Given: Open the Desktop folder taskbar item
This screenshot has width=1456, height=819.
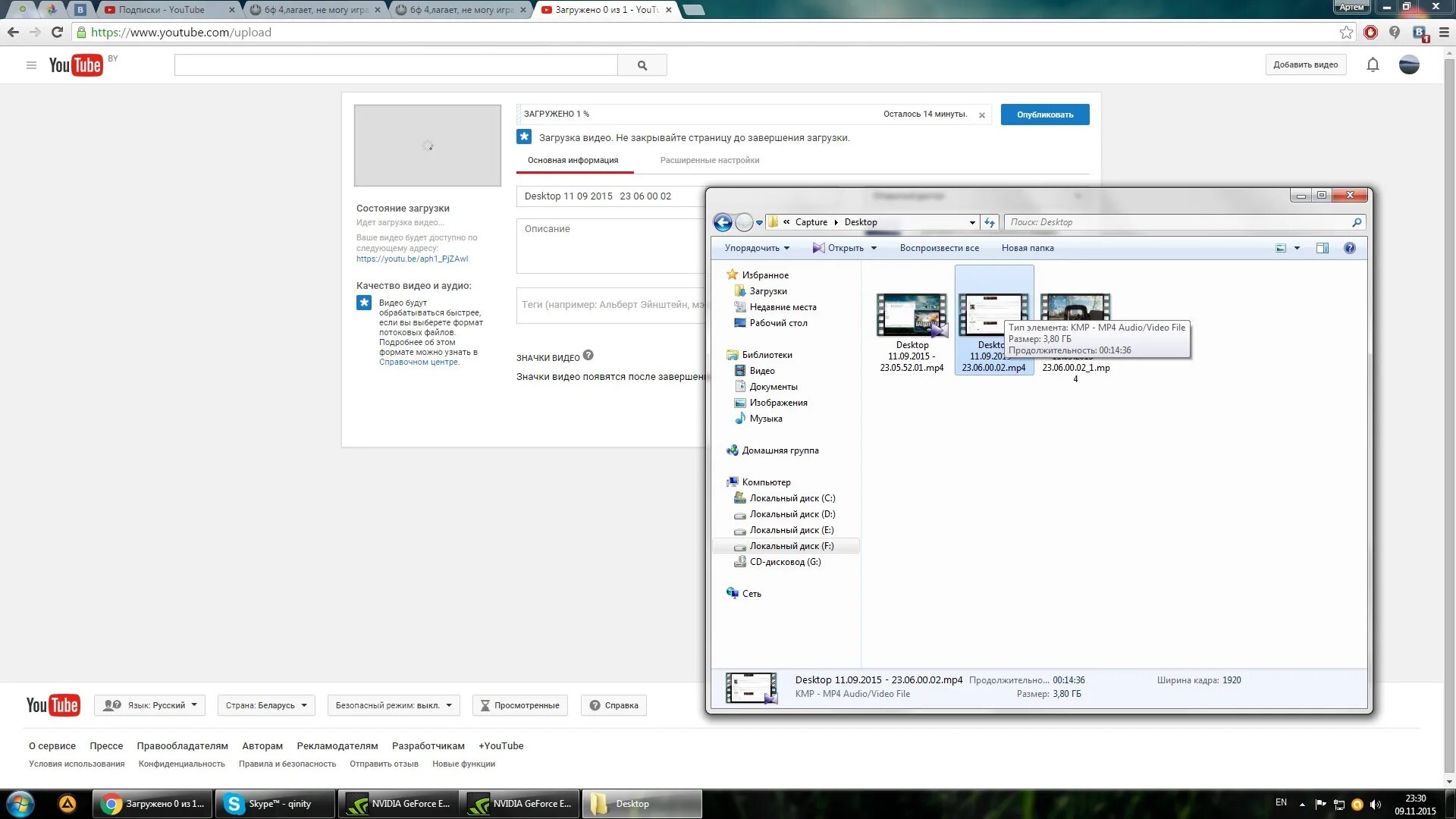Looking at the screenshot, I should 642,804.
